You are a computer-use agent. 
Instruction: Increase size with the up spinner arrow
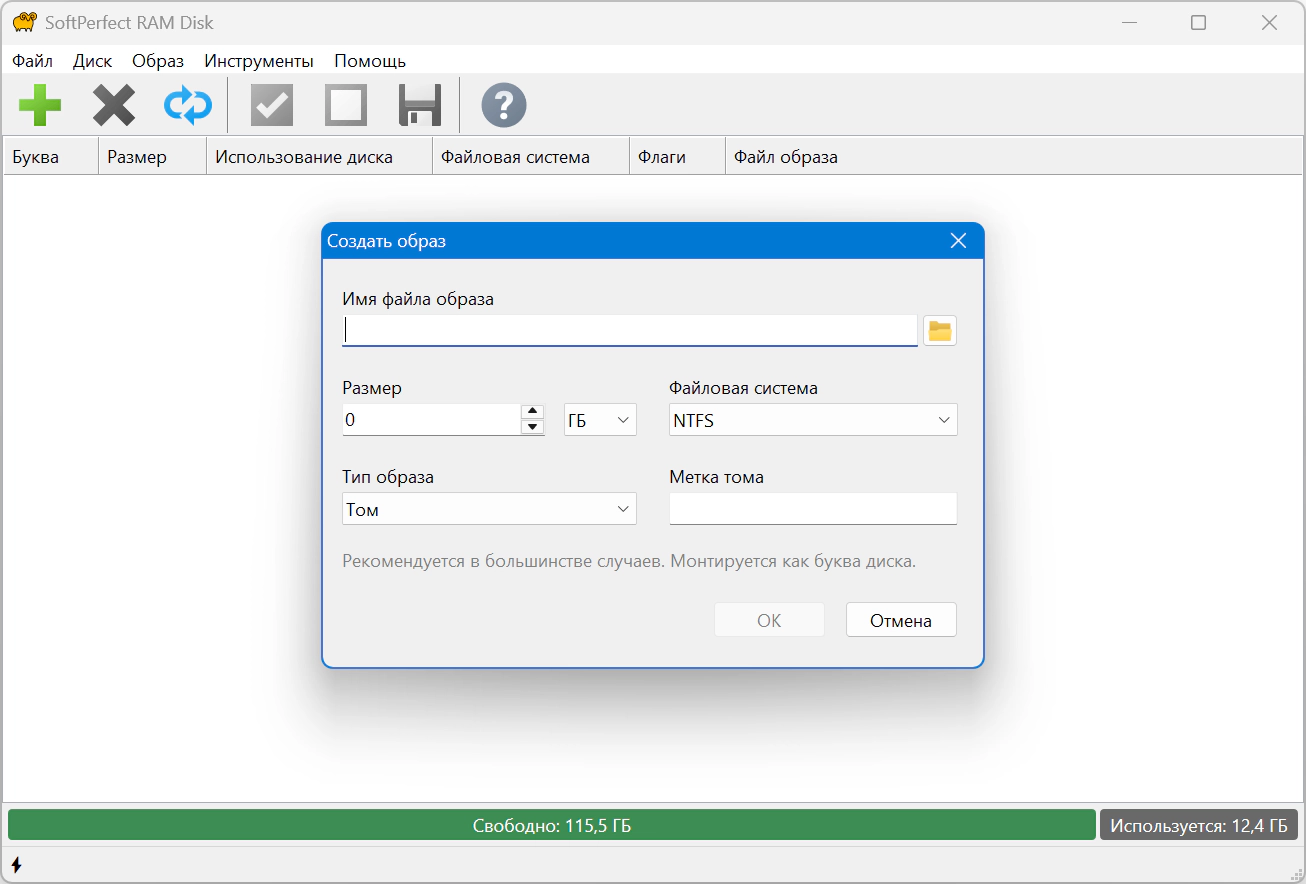point(533,411)
